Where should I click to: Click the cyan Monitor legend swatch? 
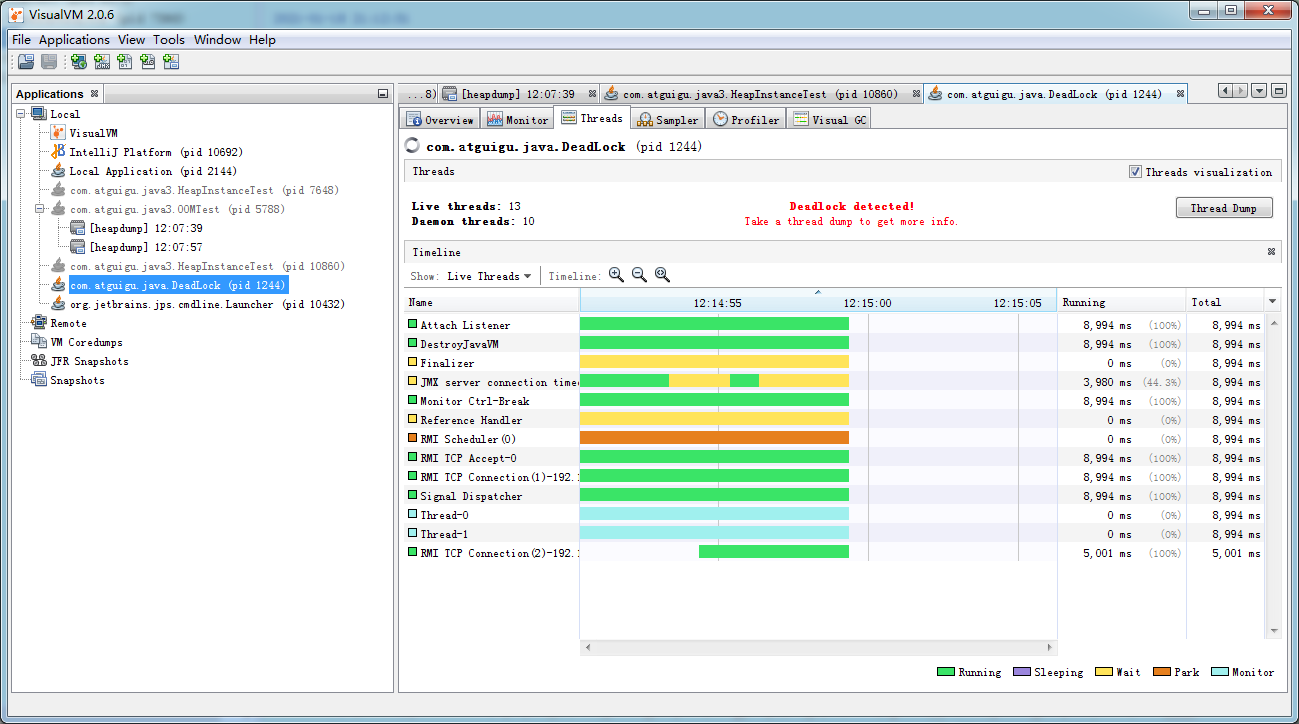[x=1219, y=672]
